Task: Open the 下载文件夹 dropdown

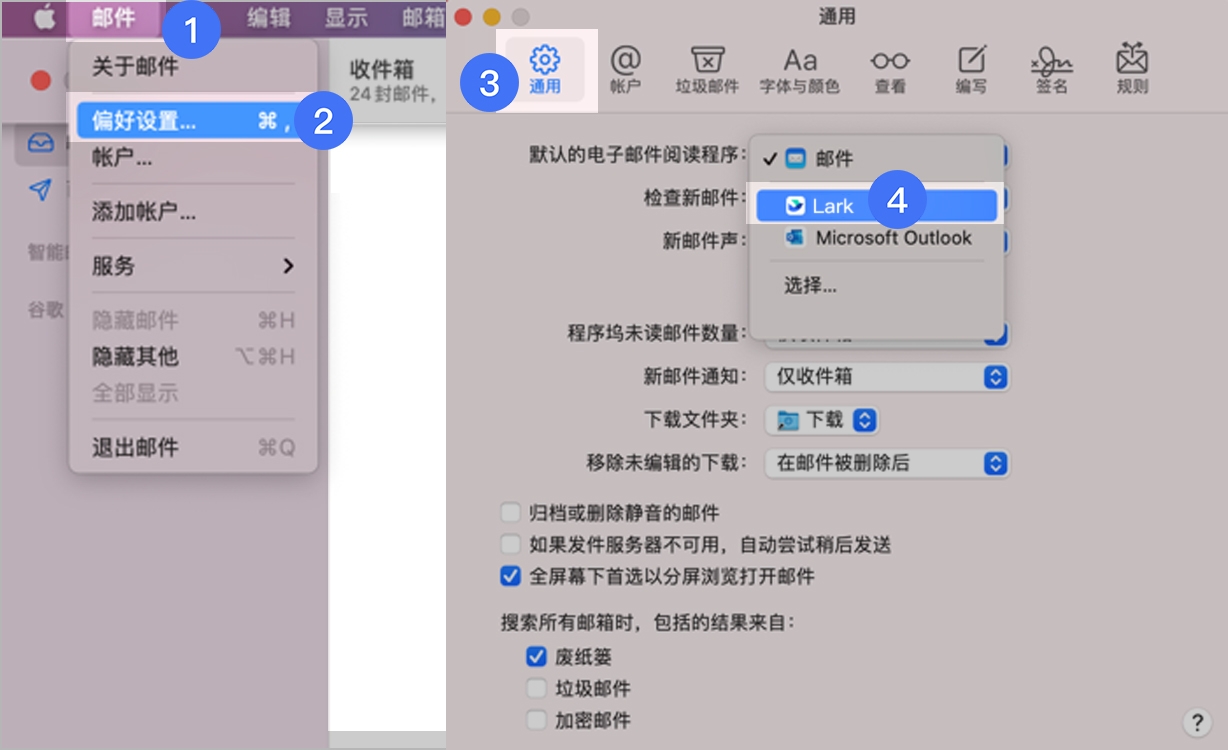Action: pos(822,420)
